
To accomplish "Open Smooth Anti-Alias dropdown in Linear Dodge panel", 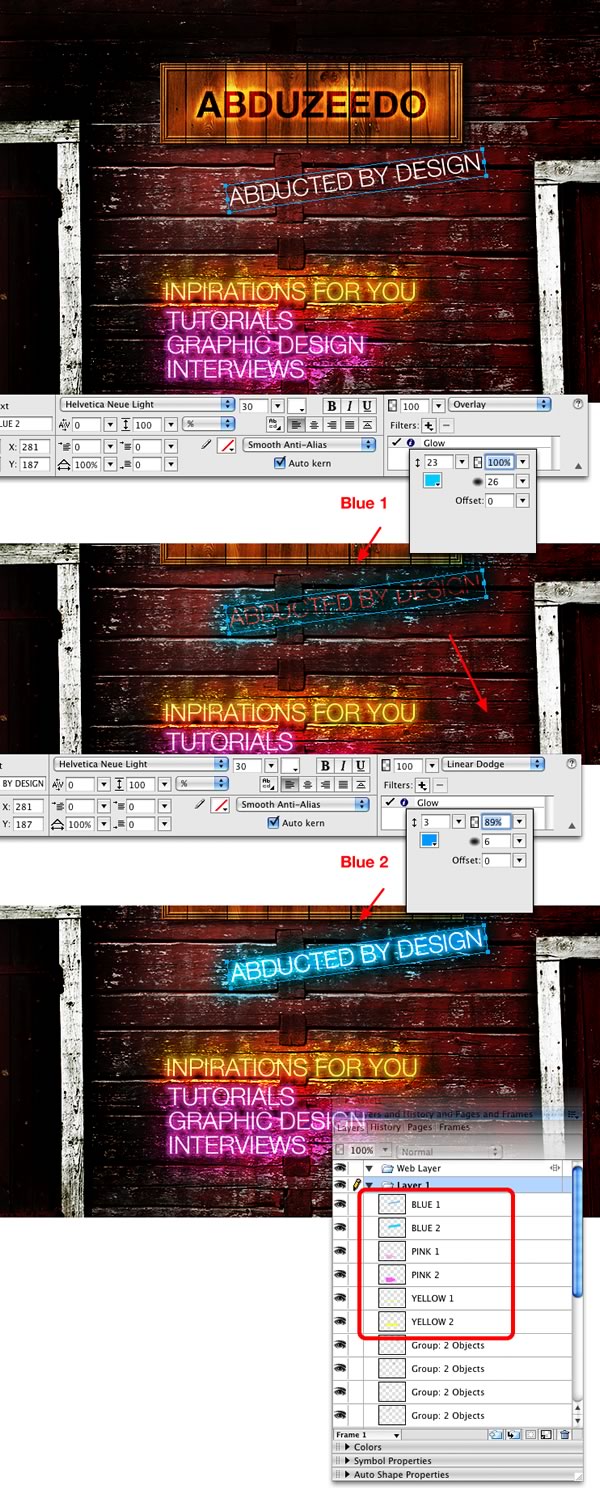I will click(x=304, y=805).
